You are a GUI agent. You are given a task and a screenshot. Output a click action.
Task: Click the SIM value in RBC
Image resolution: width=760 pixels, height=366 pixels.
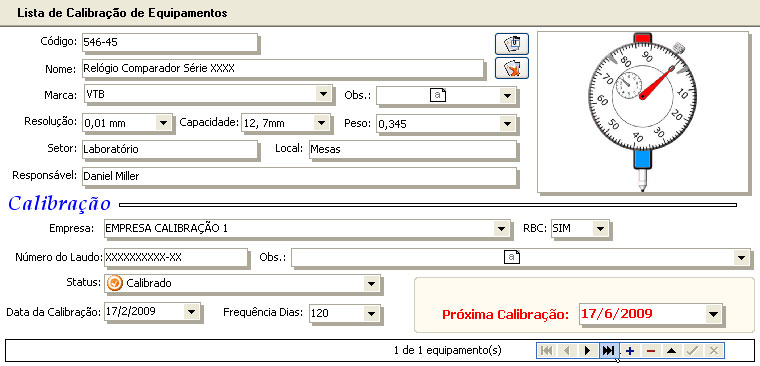562,228
